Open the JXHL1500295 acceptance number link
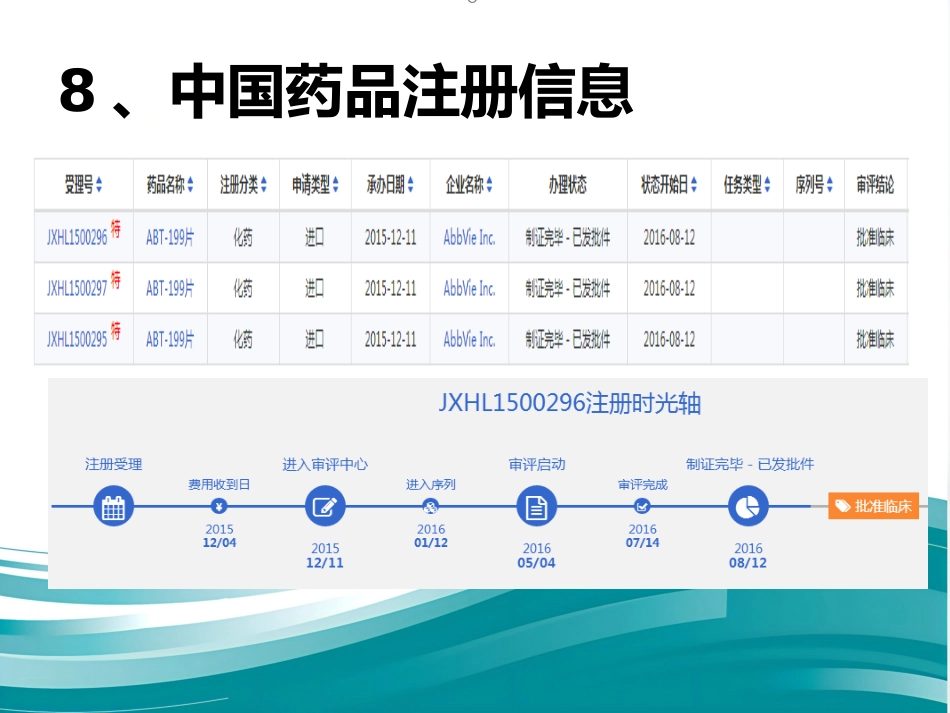This screenshot has height=713, width=950. (77, 339)
